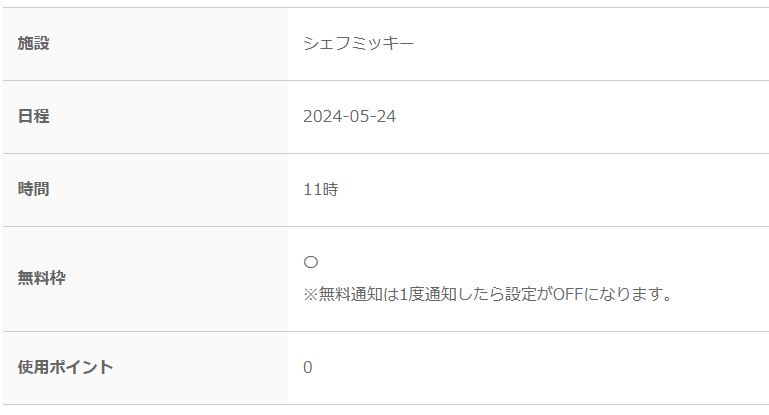Select the 日程 label cell

tap(146, 117)
